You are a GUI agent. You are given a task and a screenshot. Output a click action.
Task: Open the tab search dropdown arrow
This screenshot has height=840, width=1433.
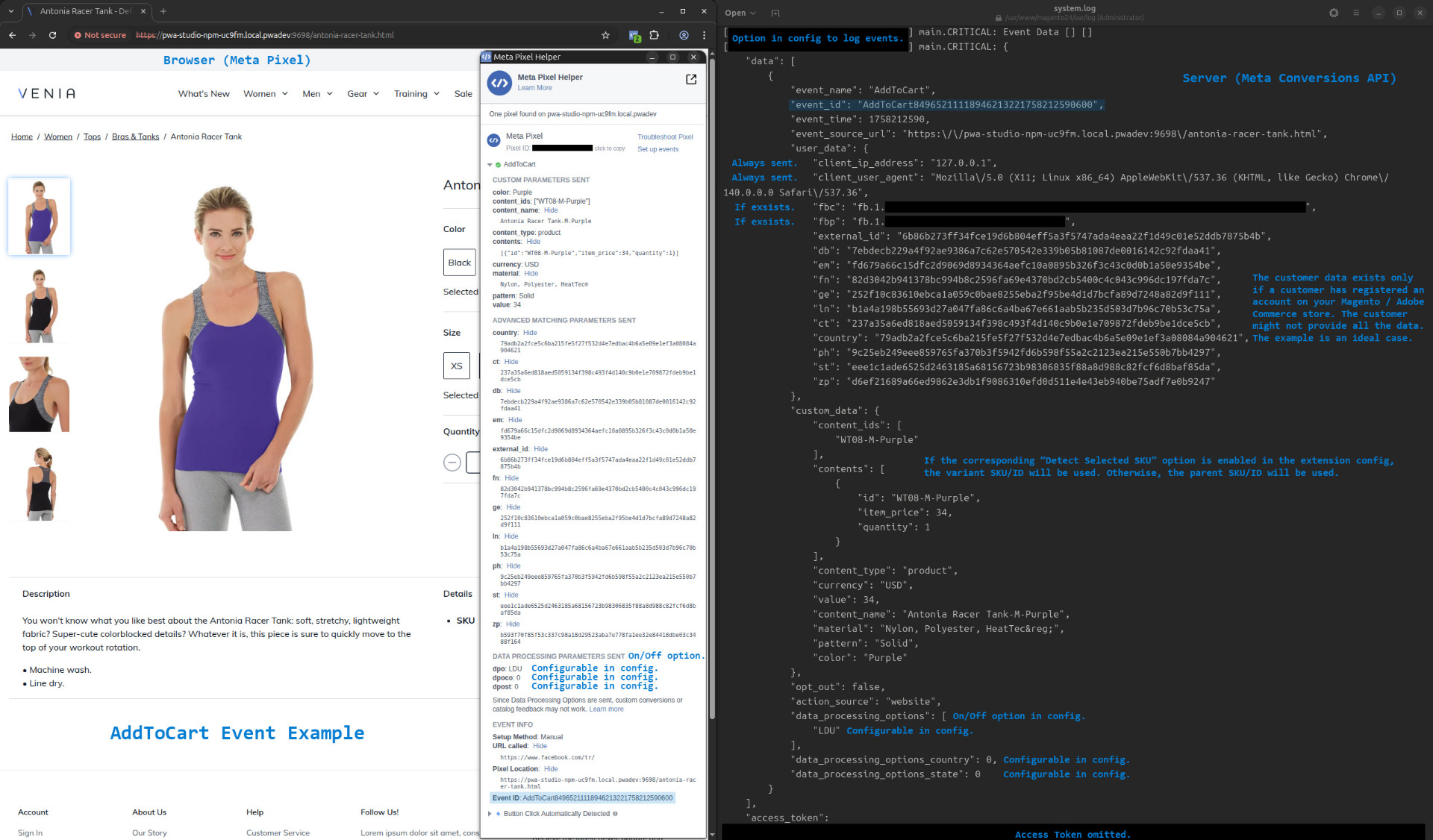(11, 11)
